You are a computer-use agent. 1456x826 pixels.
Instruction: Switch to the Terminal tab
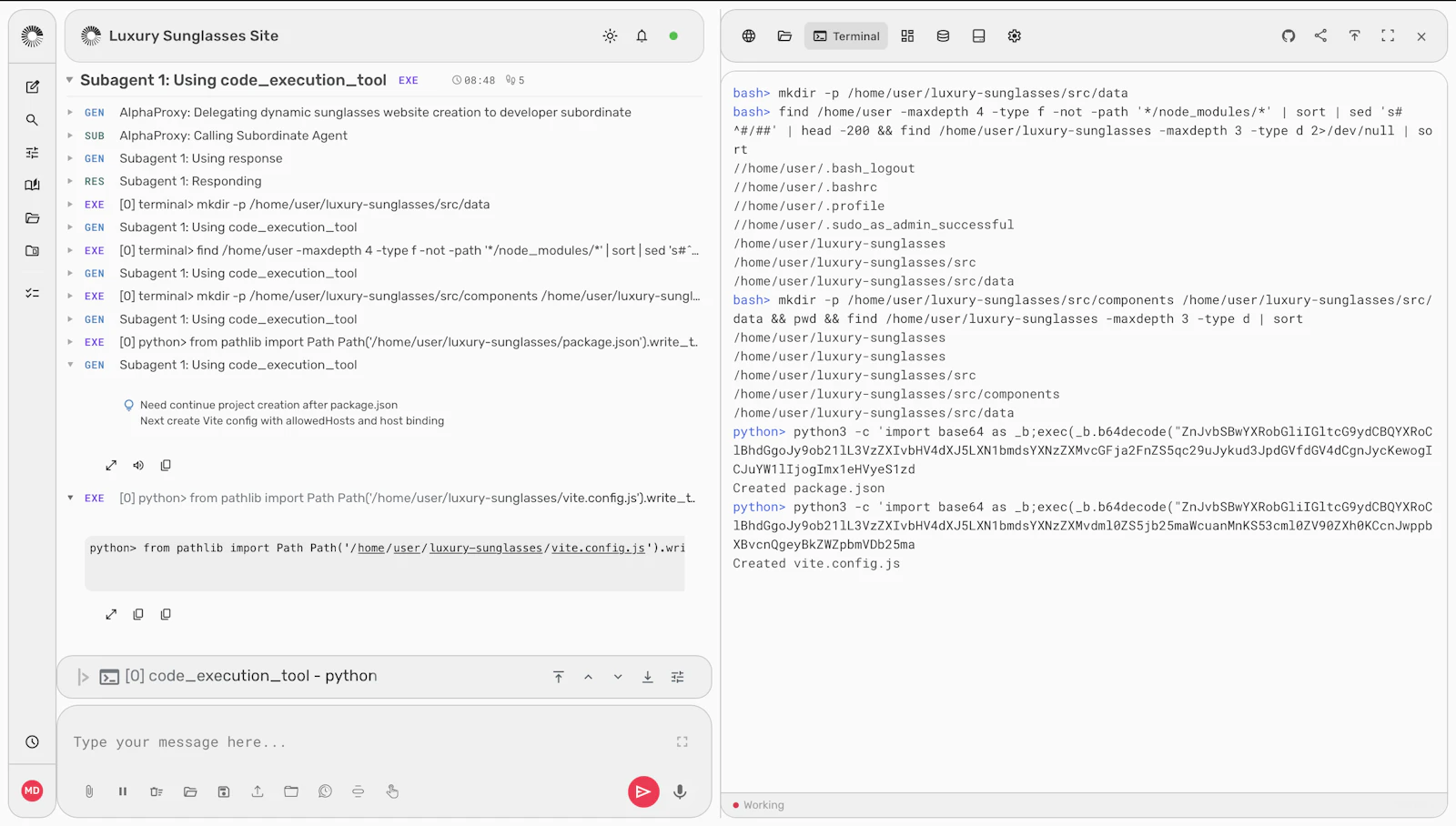click(x=846, y=36)
